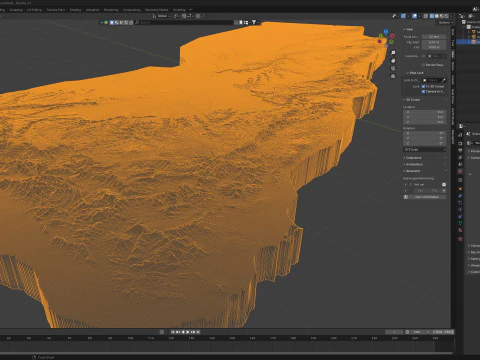Image resolution: width=480 pixels, height=360 pixels.
Task: Click the pan hand viewport icon
Action: (x=393, y=61)
